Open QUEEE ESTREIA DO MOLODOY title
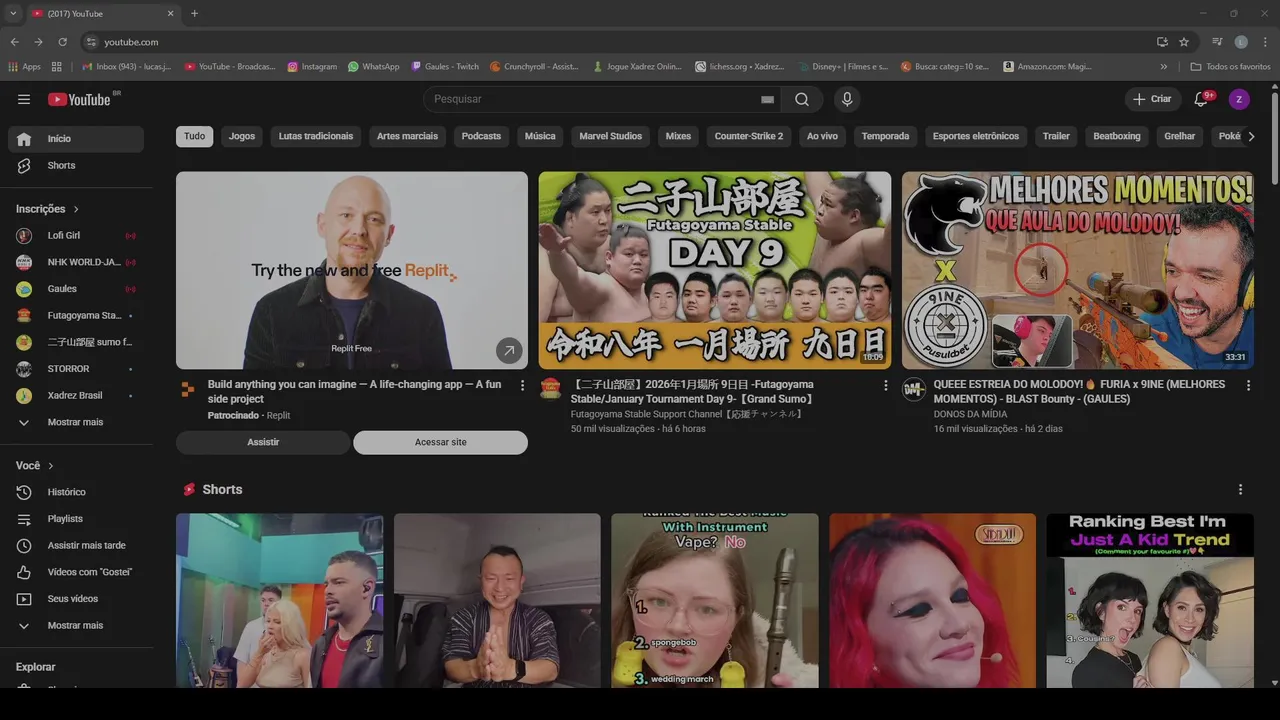1280x720 pixels. [1079, 391]
